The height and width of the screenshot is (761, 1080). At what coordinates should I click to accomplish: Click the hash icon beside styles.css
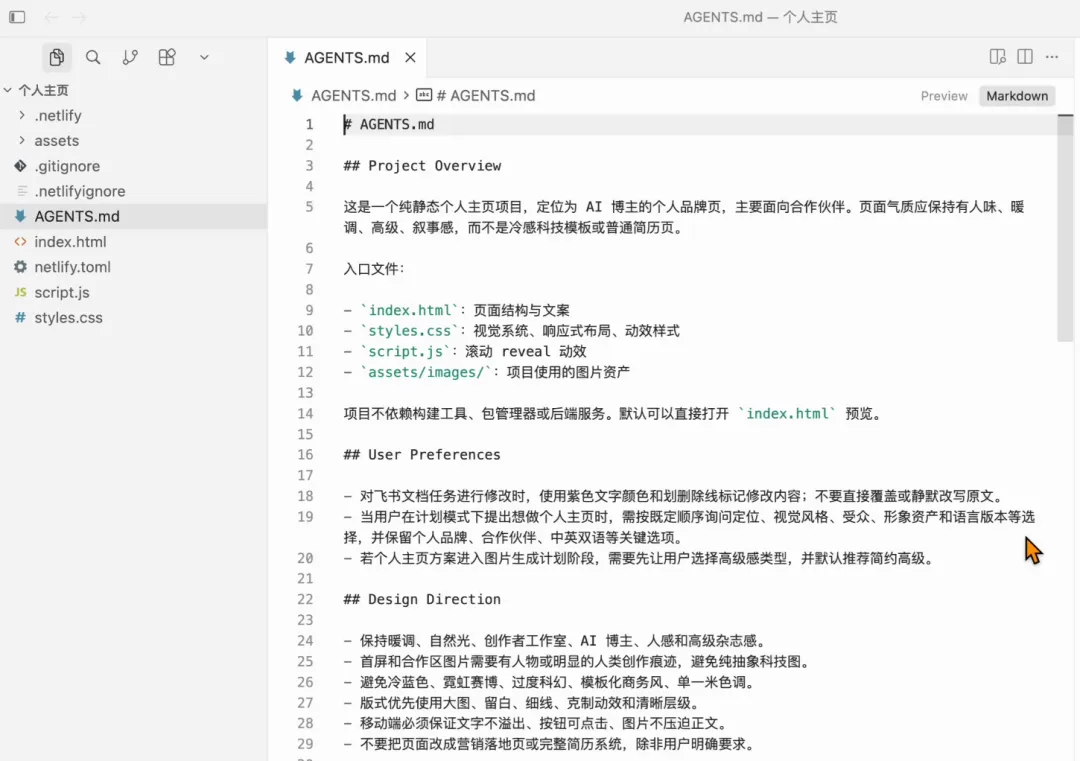(21, 317)
